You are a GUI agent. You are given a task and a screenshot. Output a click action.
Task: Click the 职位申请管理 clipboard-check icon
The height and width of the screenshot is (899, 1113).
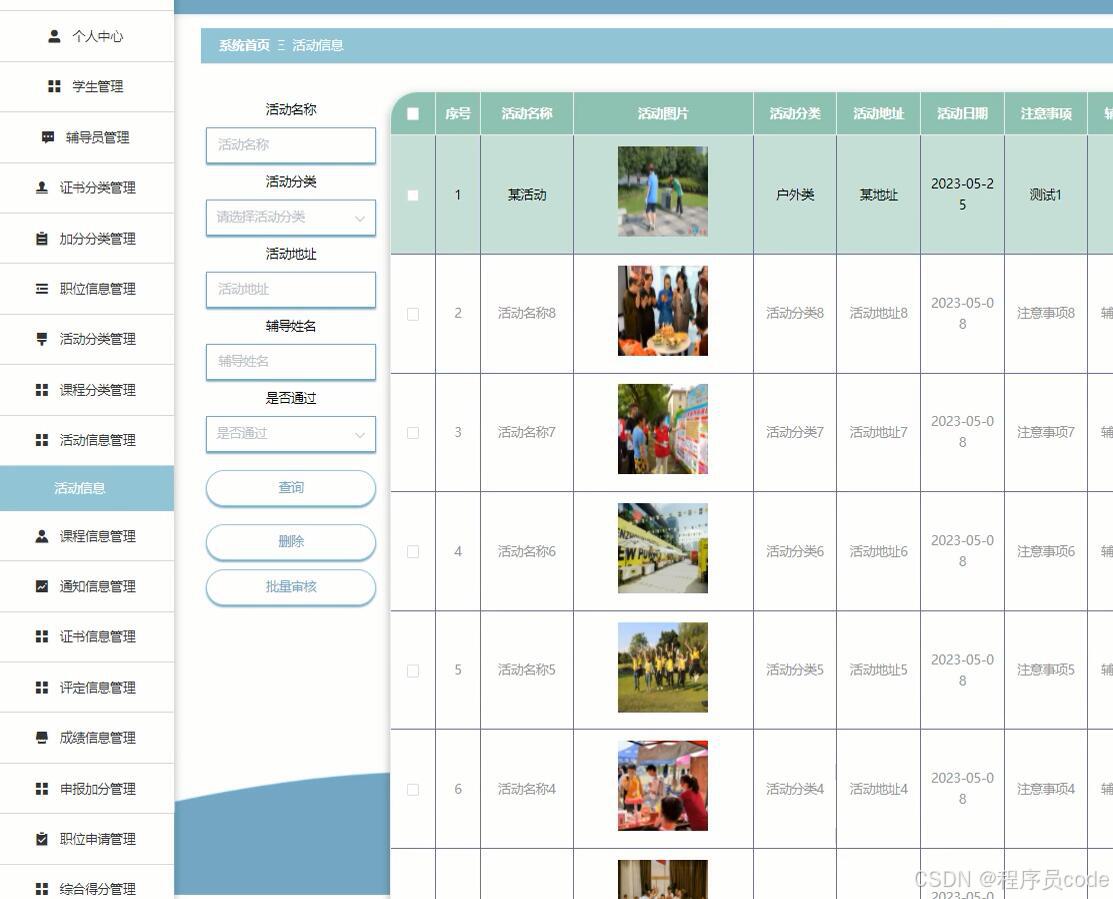tap(42, 839)
